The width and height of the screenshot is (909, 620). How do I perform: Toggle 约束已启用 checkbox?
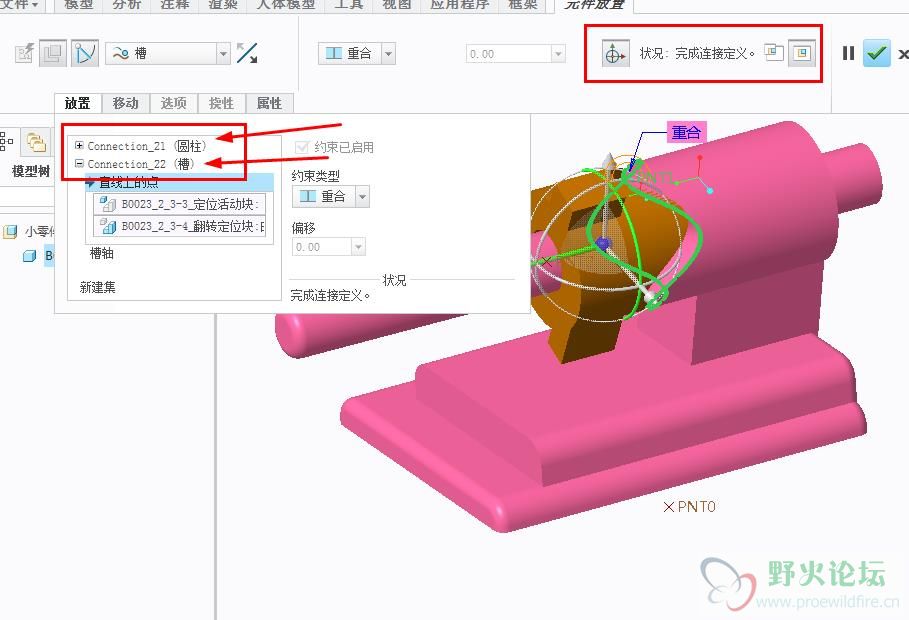point(301,147)
